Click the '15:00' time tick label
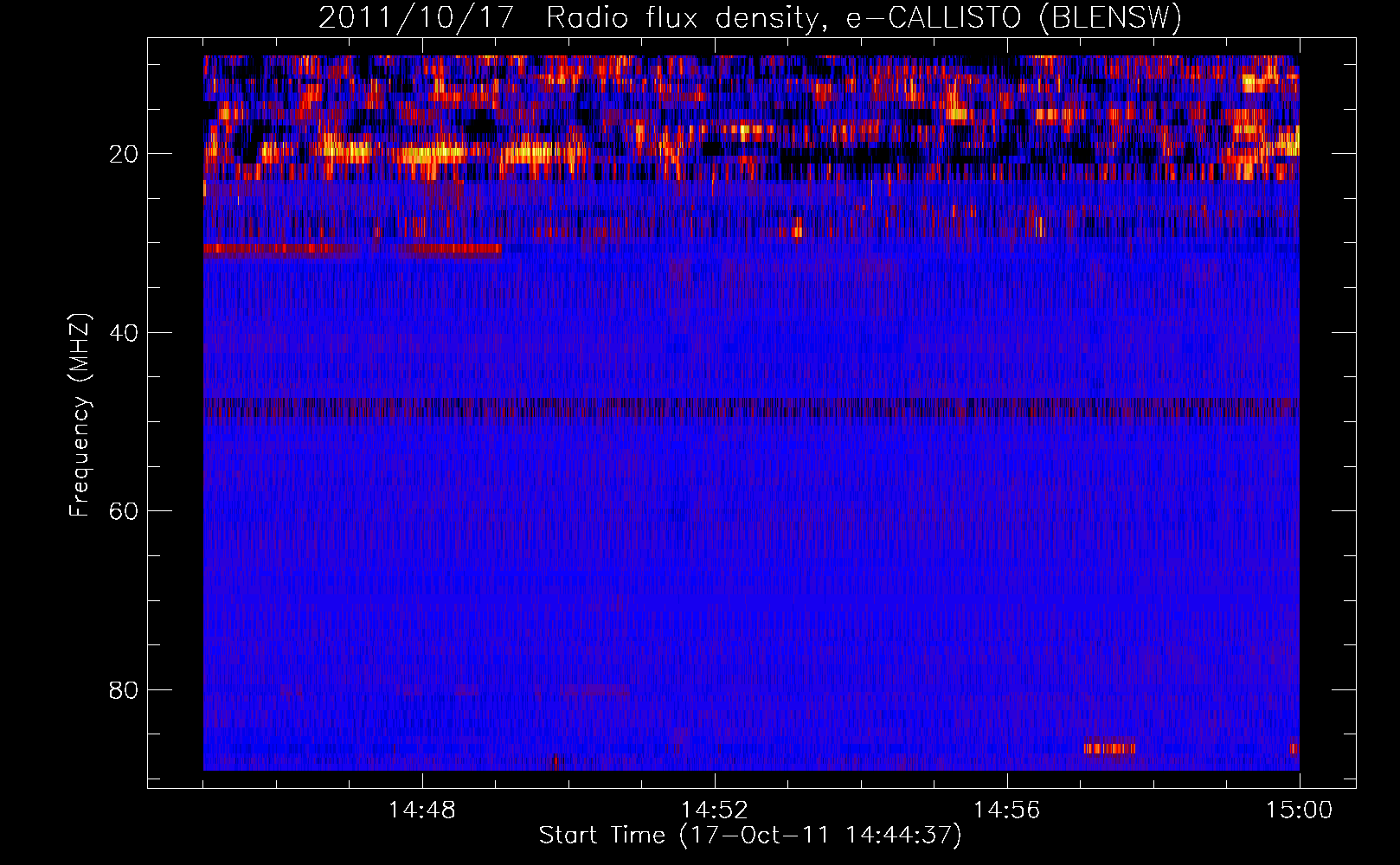Image resolution: width=1400 pixels, height=865 pixels. (1299, 811)
